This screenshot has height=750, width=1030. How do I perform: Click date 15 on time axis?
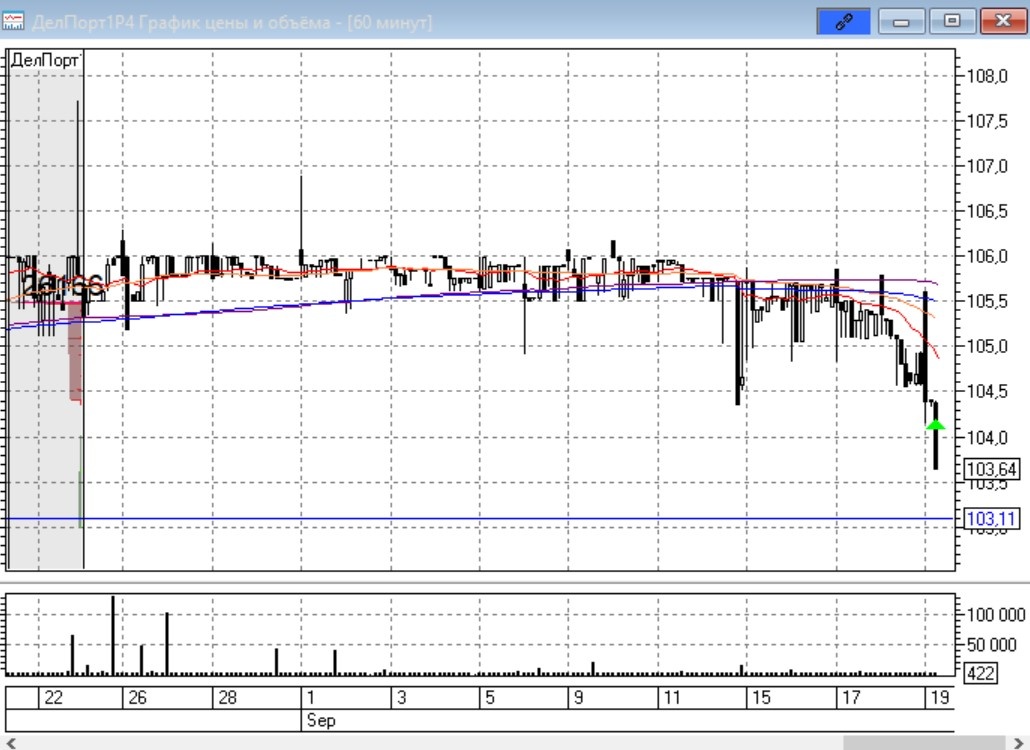pyautogui.click(x=761, y=697)
